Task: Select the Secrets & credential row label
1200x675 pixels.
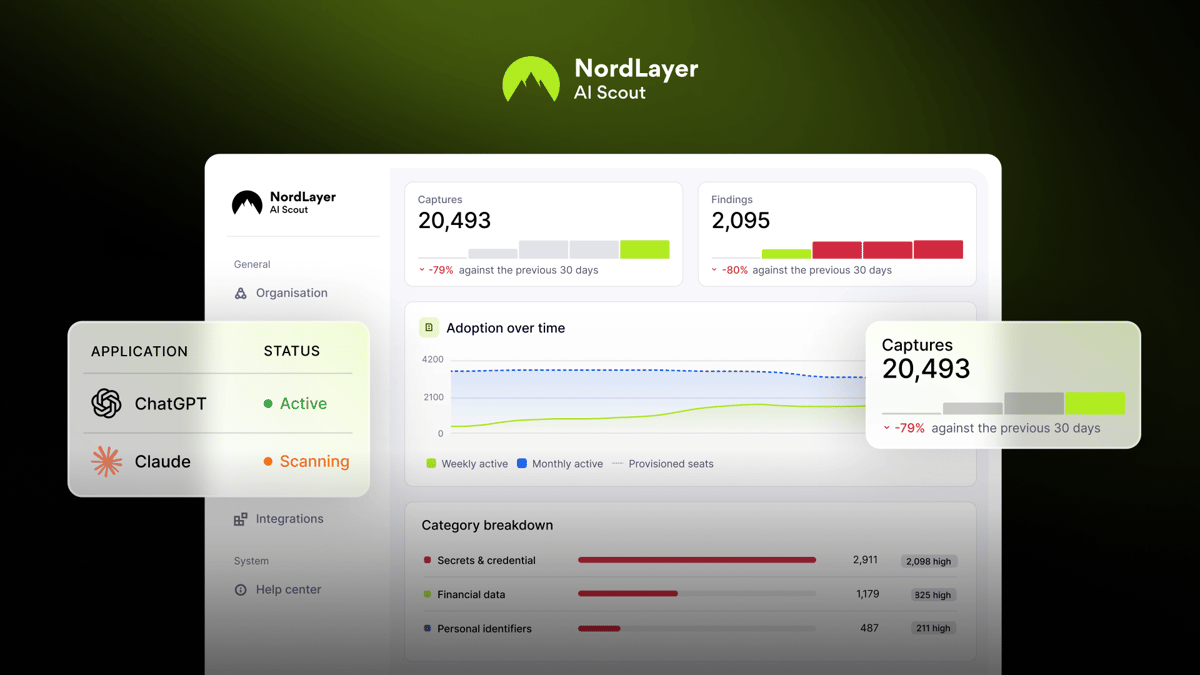Action: (486, 561)
